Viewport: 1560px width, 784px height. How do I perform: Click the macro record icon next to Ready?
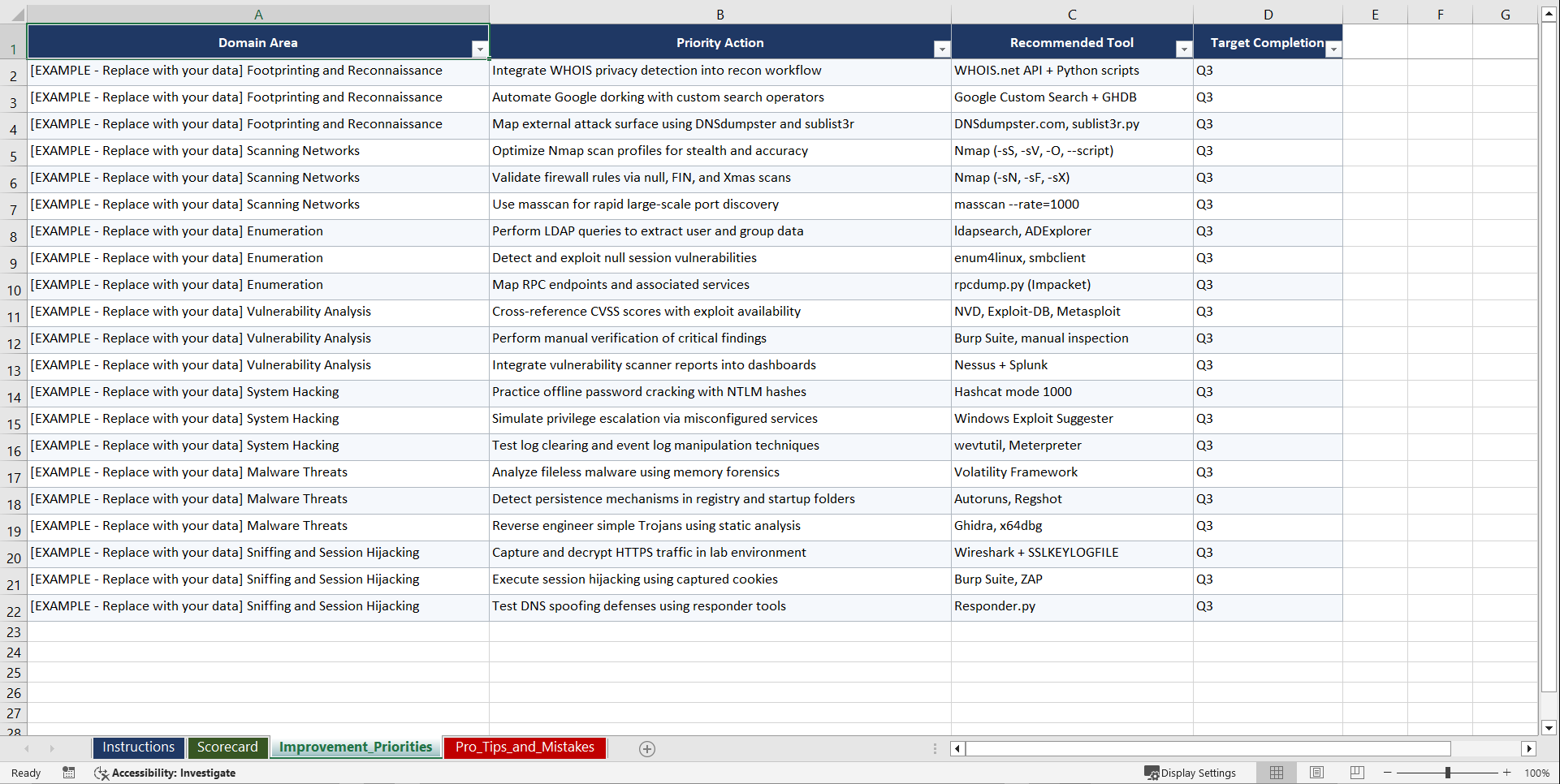coord(69,773)
